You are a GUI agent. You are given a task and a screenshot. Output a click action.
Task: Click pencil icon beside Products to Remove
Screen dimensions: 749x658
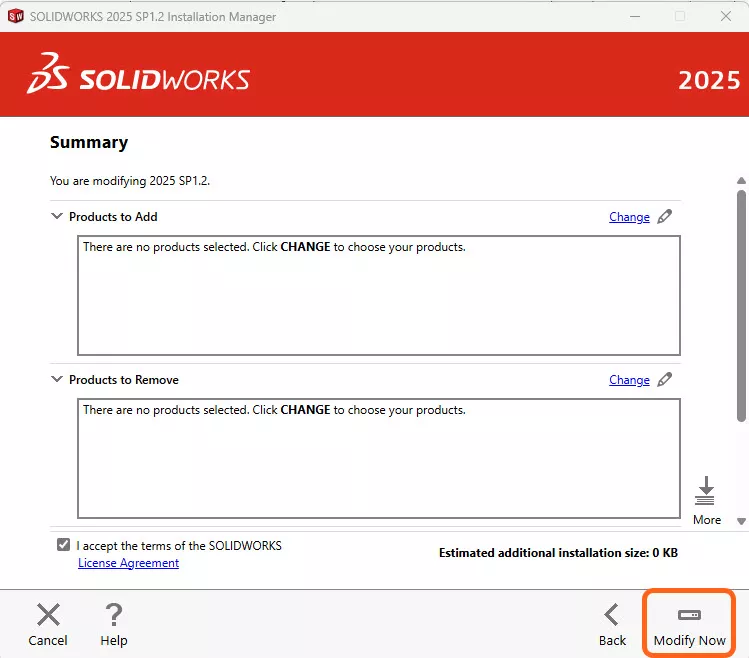click(x=665, y=379)
